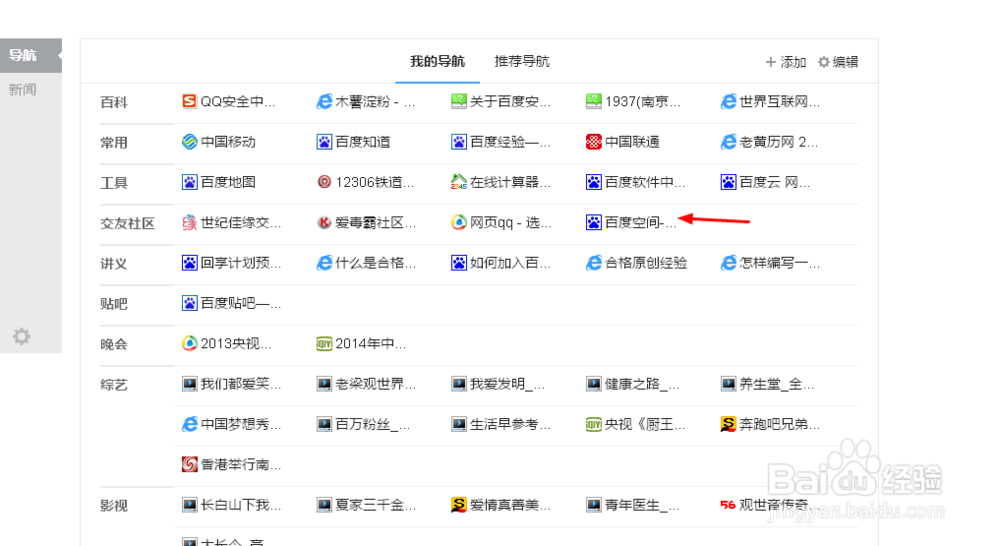Click the 2014年中 iQIYI icon
Screen dimensions: 1000x546
point(324,343)
